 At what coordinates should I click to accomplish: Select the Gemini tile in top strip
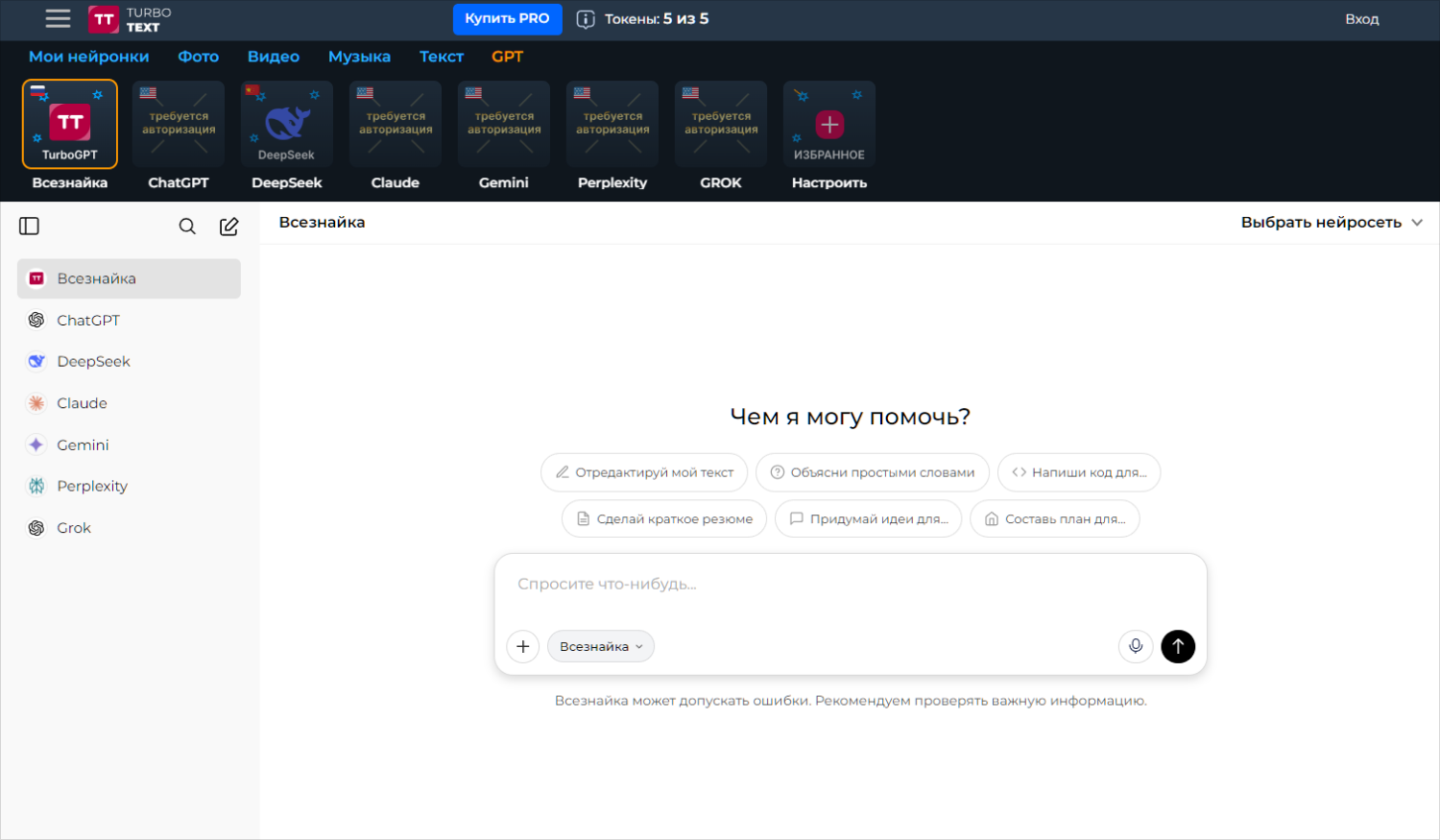click(504, 125)
